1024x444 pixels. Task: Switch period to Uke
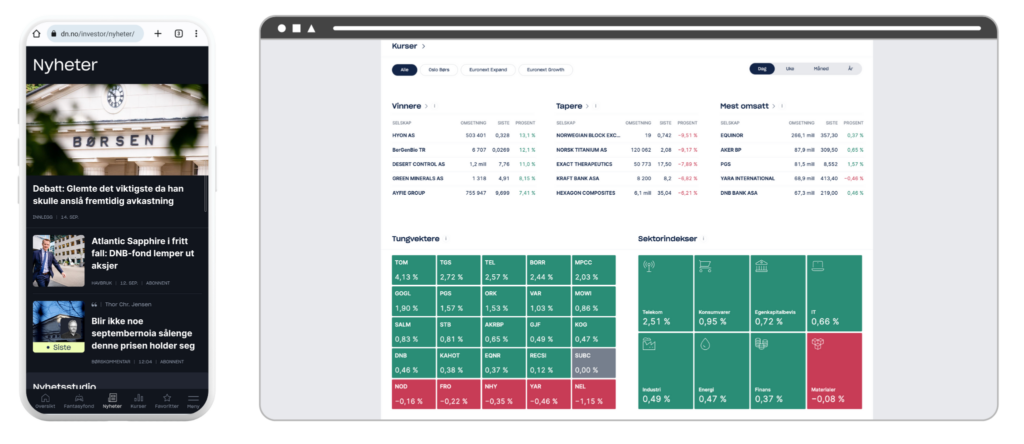[x=790, y=69]
